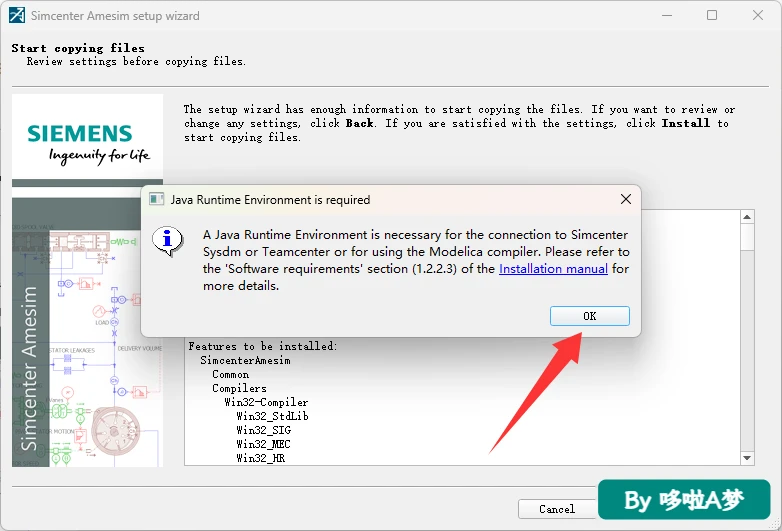Click the features list scrollbar thumb
Image resolution: width=782 pixels, height=531 pixels.
[x=747, y=237]
